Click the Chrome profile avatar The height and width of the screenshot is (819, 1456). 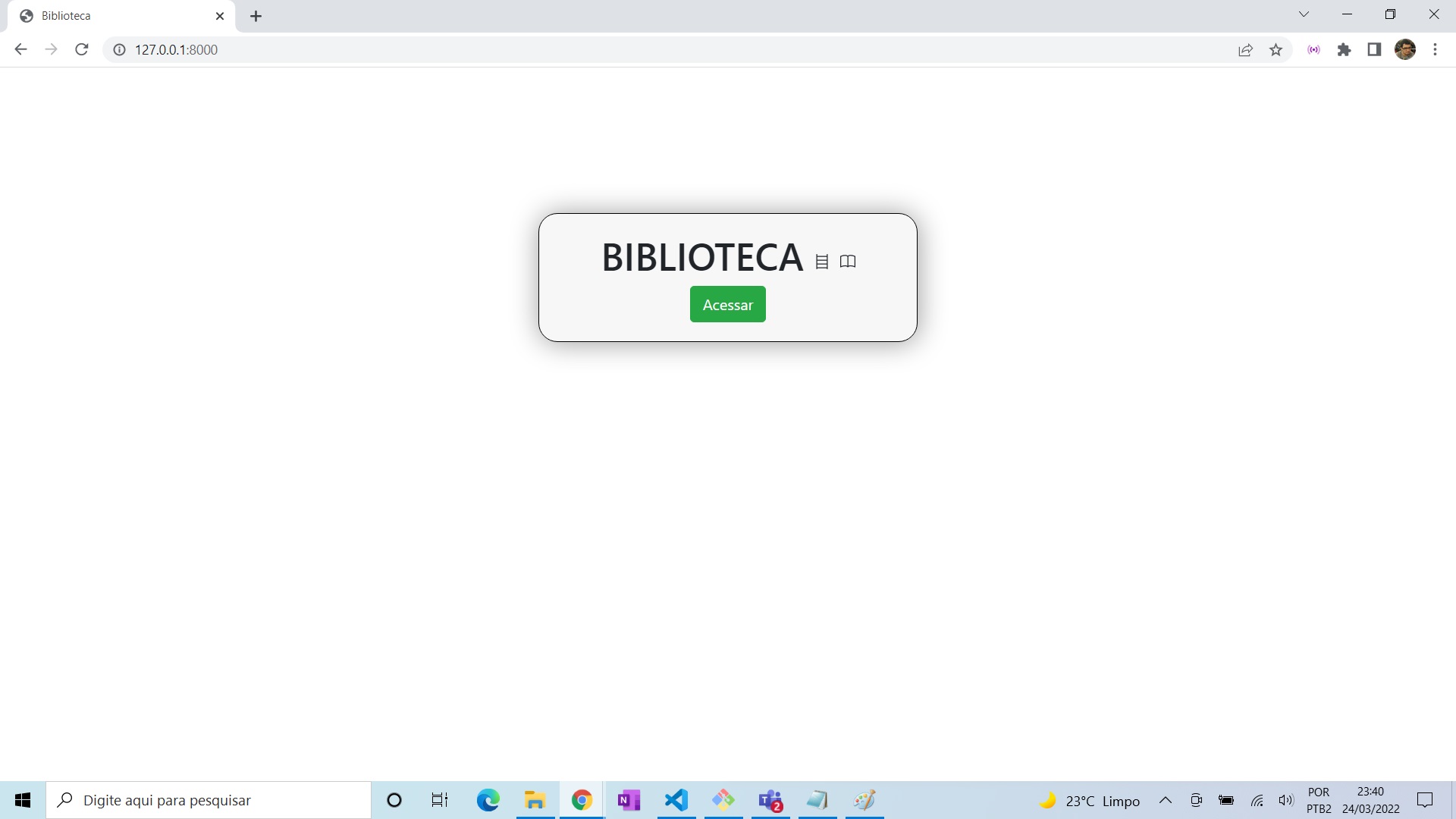tap(1406, 49)
